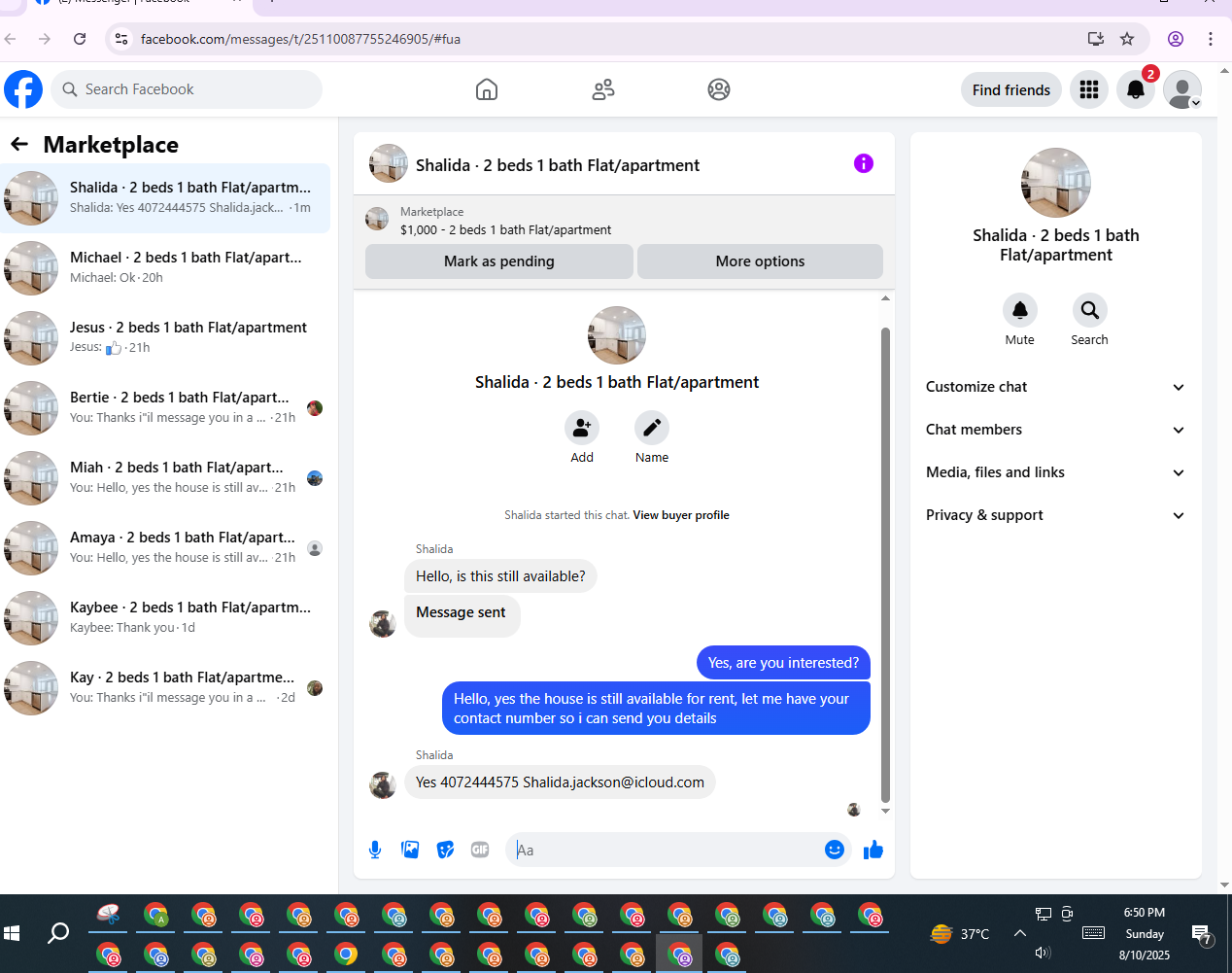Click Find friends button

click(1011, 89)
